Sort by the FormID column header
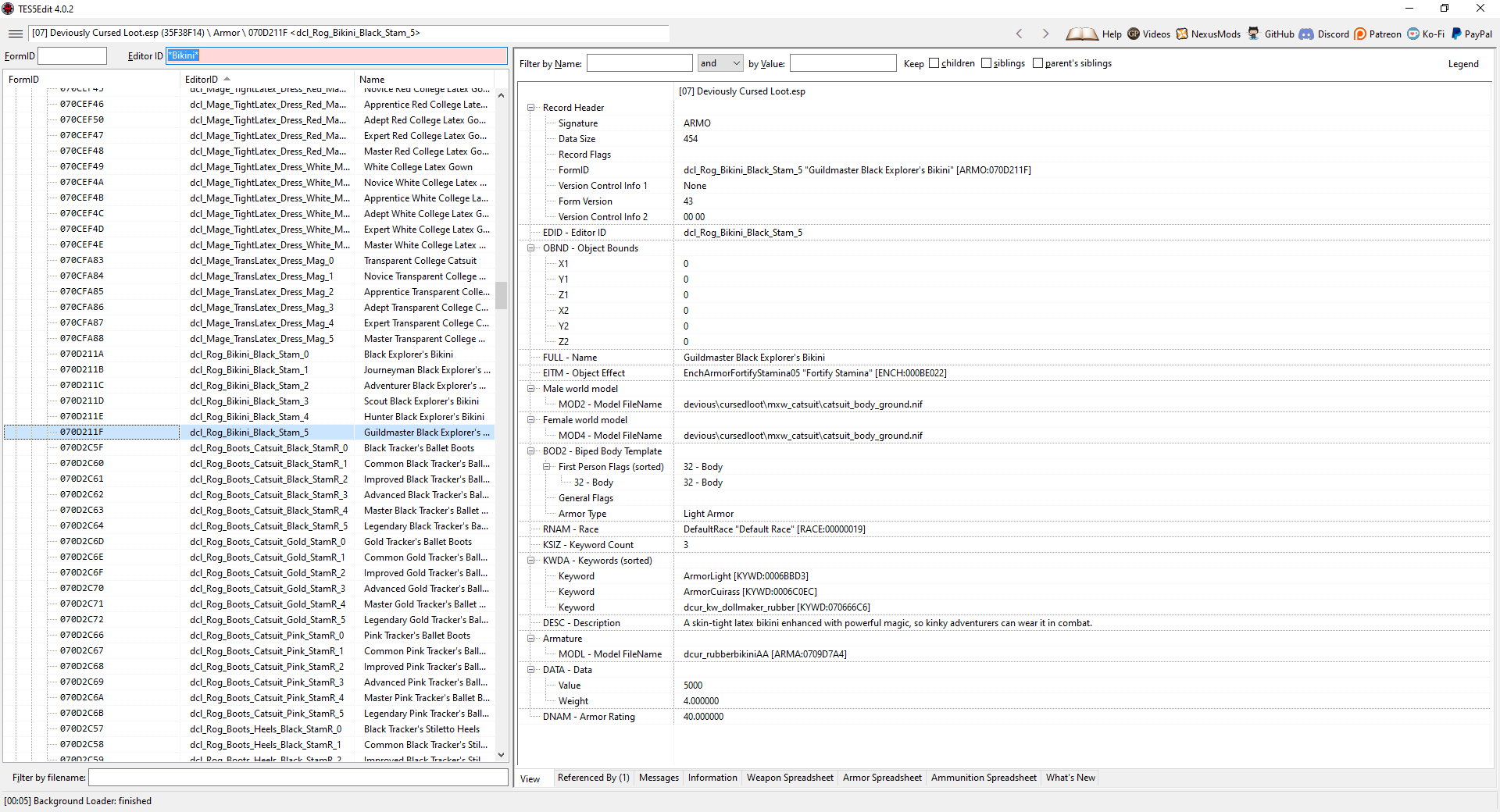Viewport: 1500px width, 812px height. tap(91, 80)
